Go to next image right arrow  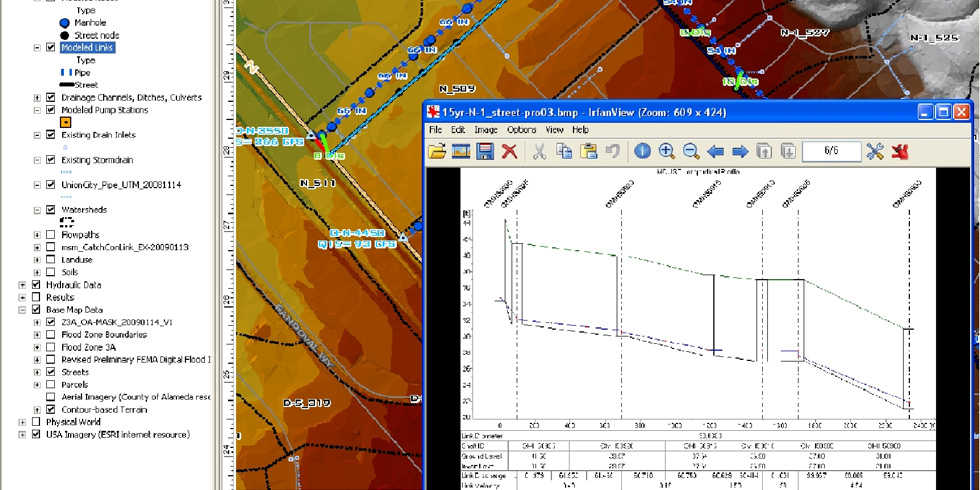pos(740,151)
